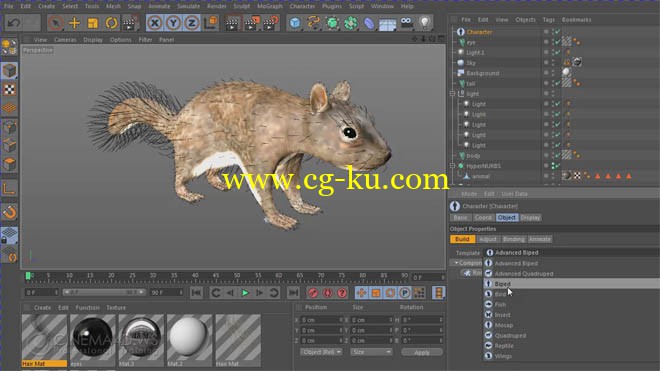The height and width of the screenshot is (371, 660).
Task: Click frame 45 on the timeline ruler
Action: [x=216, y=276]
